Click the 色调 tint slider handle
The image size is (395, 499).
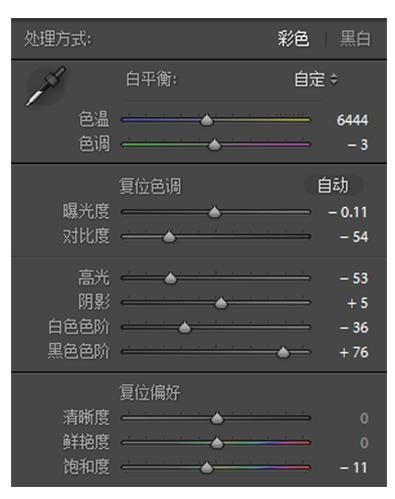coord(214,145)
